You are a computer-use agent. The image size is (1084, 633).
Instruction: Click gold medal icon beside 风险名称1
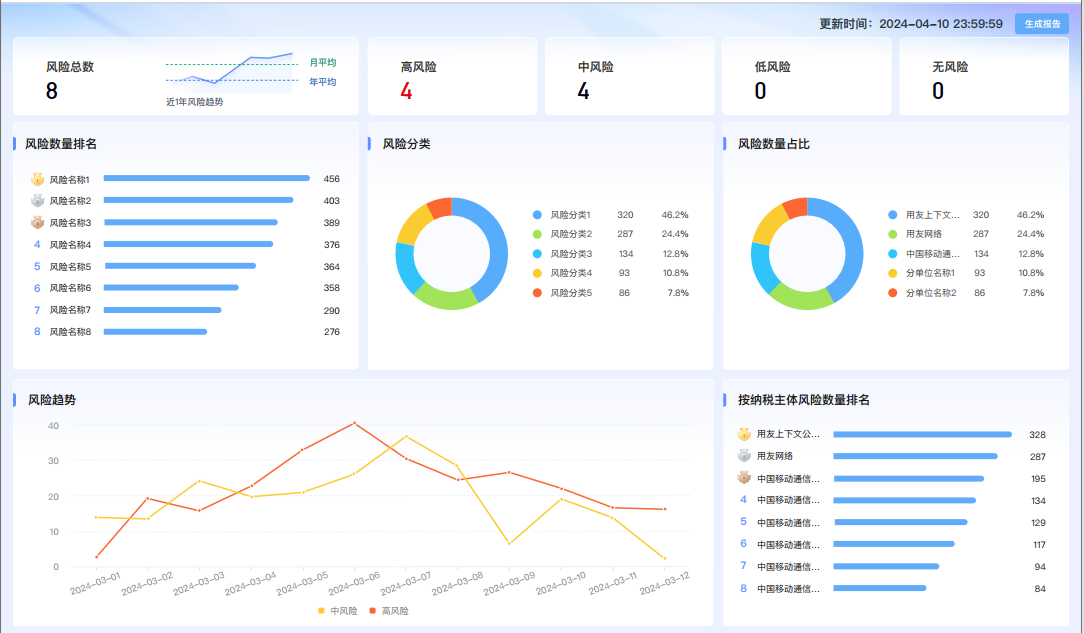[37, 180]
